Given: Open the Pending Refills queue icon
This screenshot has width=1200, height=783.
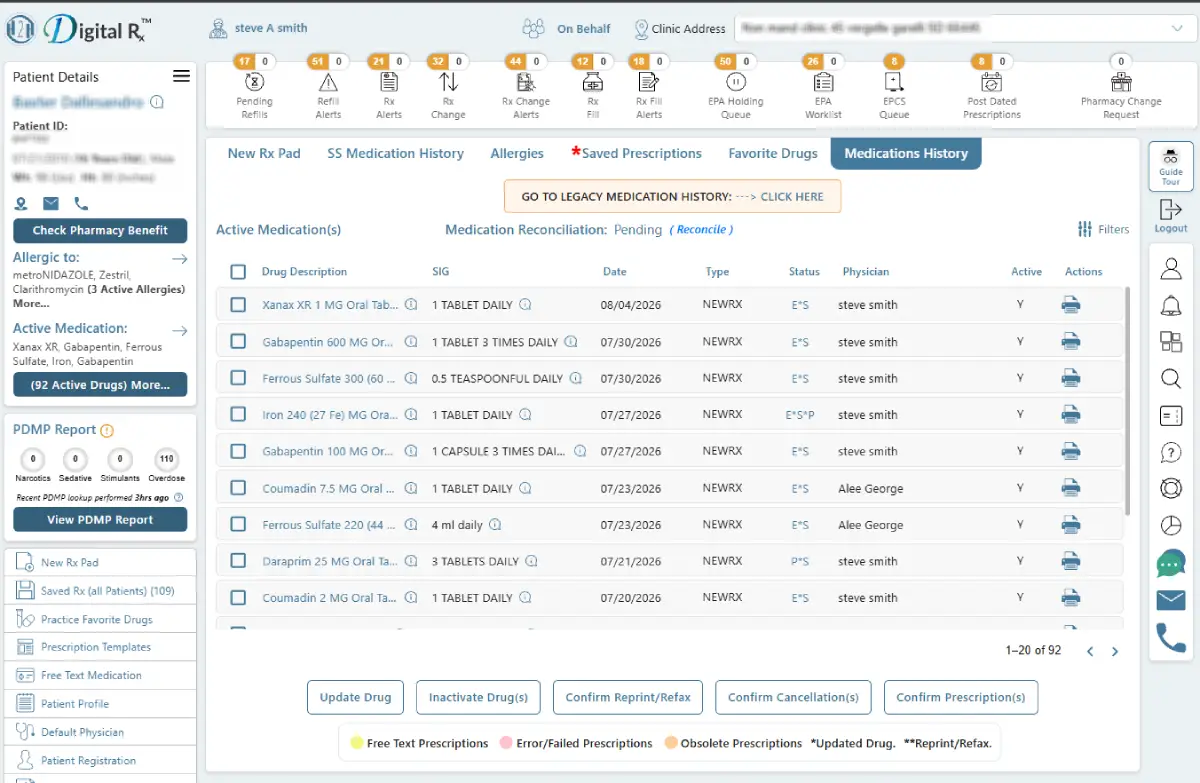Looking at the screenshot, I should [254, 83].
